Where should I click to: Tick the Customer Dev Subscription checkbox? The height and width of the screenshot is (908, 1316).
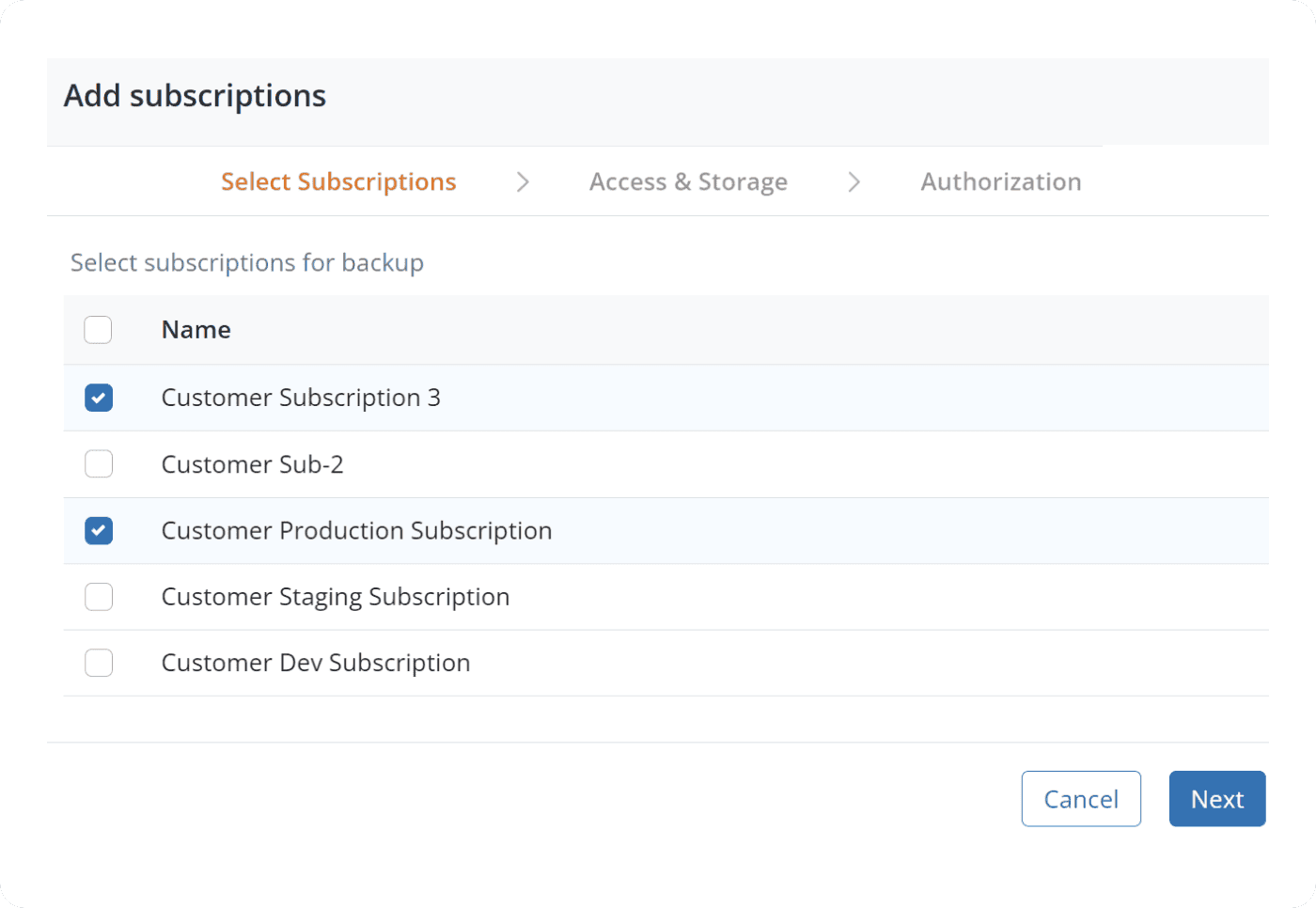pyautogui.click(x=99, y=663)
